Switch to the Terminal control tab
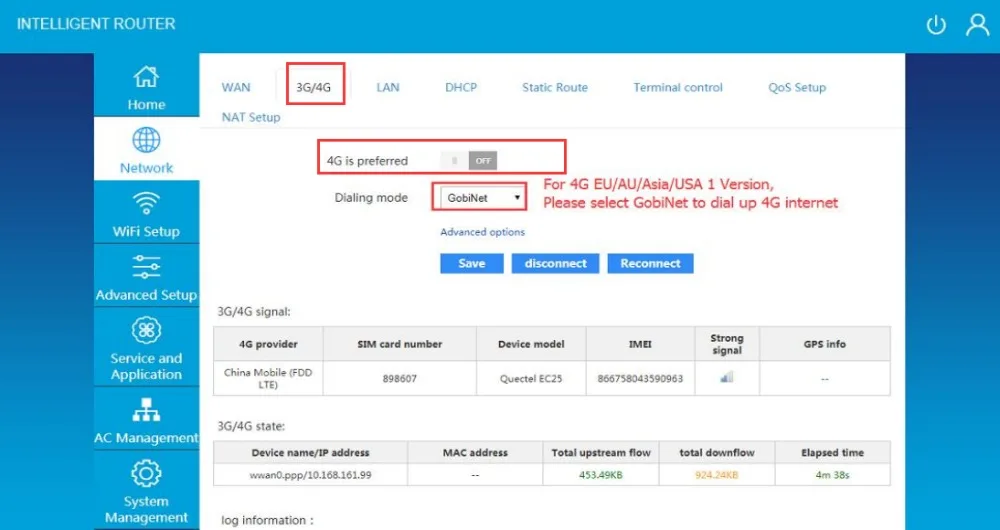 coord(678,87)
